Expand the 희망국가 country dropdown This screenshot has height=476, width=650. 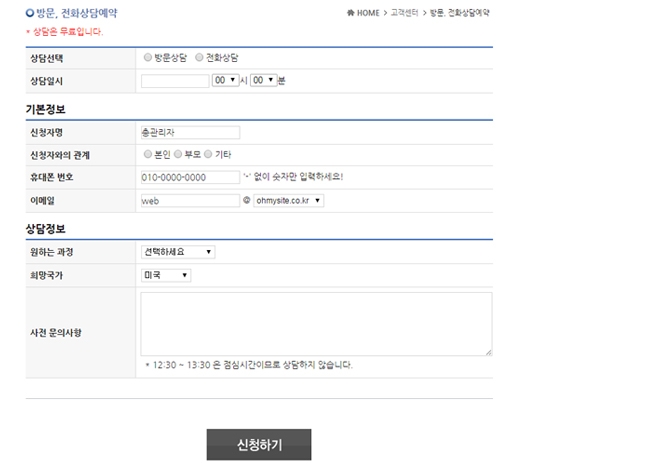tap(166, 275)
